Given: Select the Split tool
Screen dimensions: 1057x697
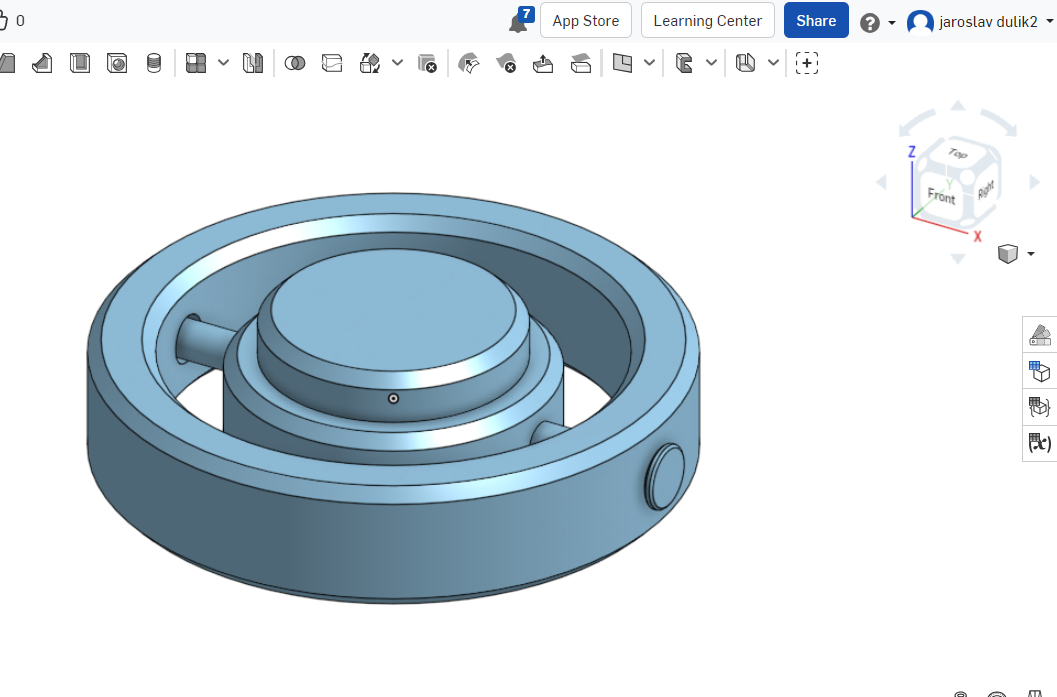Looking at the screenshot, I should (332, 63).
